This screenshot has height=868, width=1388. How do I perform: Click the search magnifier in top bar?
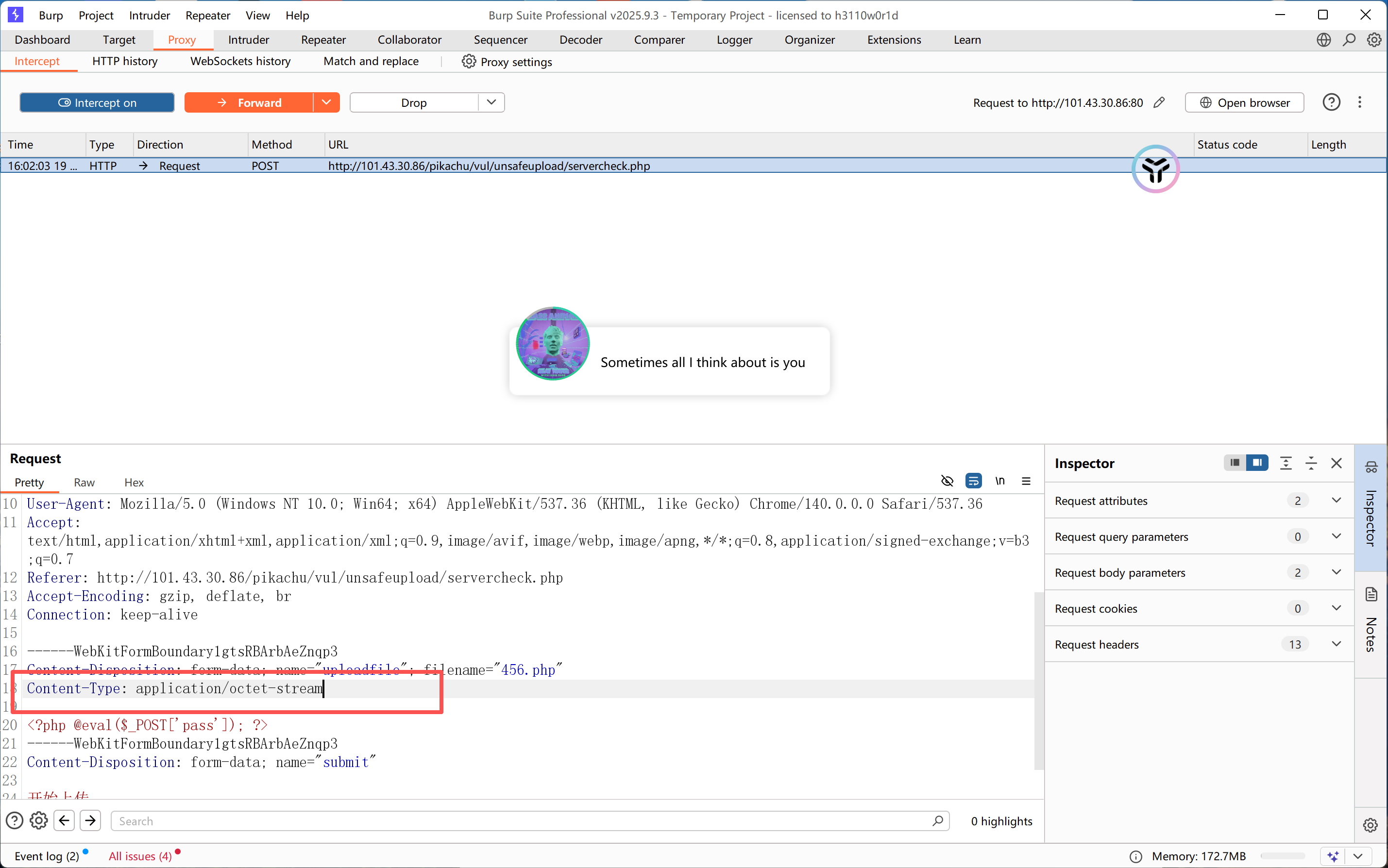(1349, 40)
